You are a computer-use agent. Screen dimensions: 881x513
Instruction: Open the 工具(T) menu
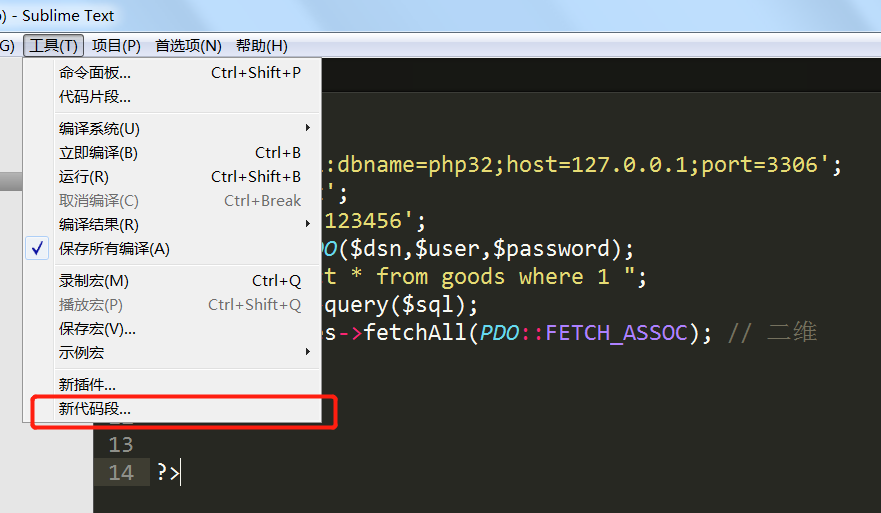pos(53,46)
